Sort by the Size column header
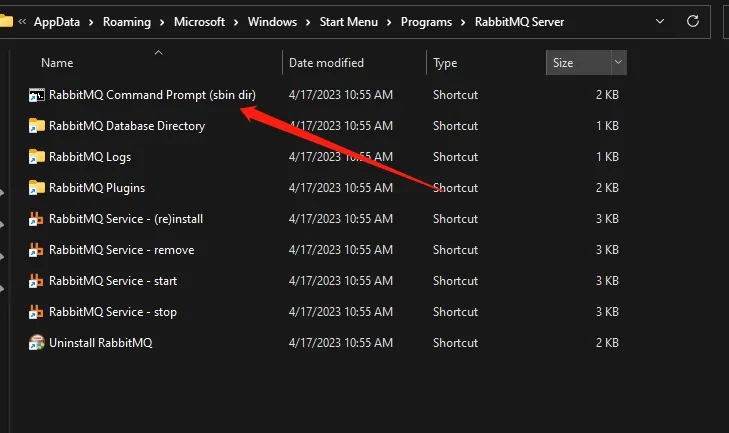 [x=563, y=63]
